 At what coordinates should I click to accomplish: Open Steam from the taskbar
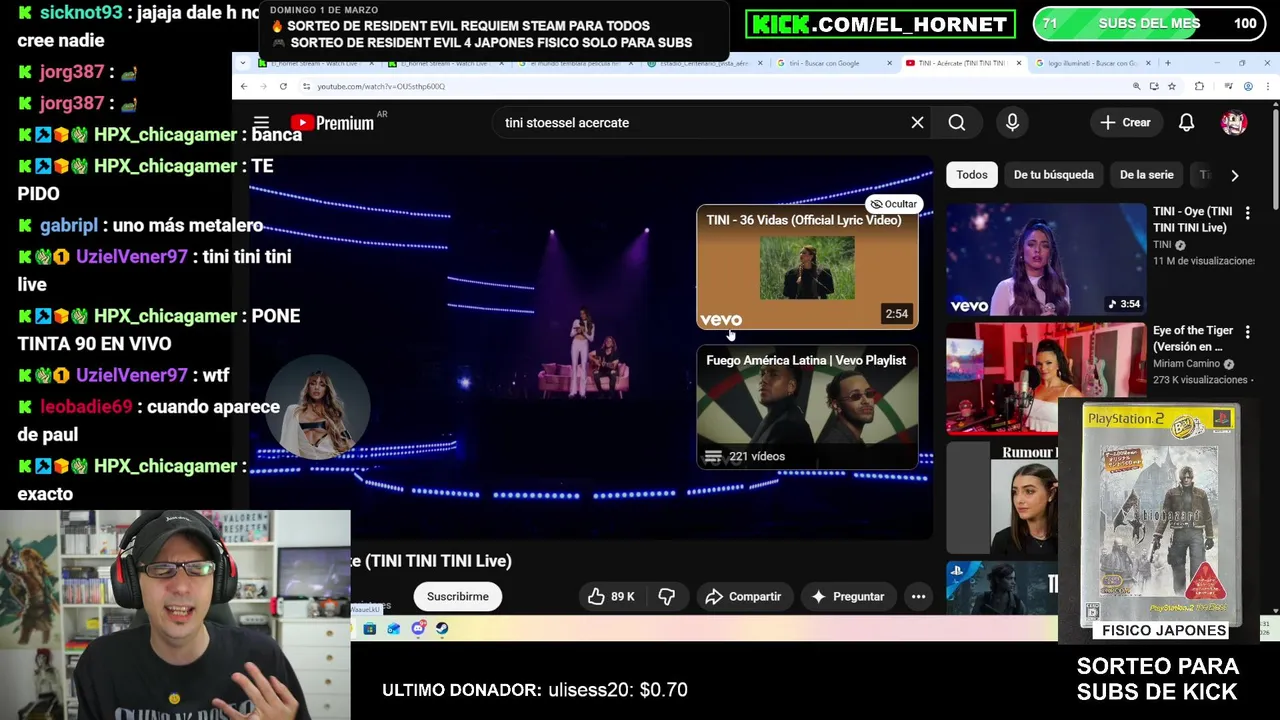(442, 629)
